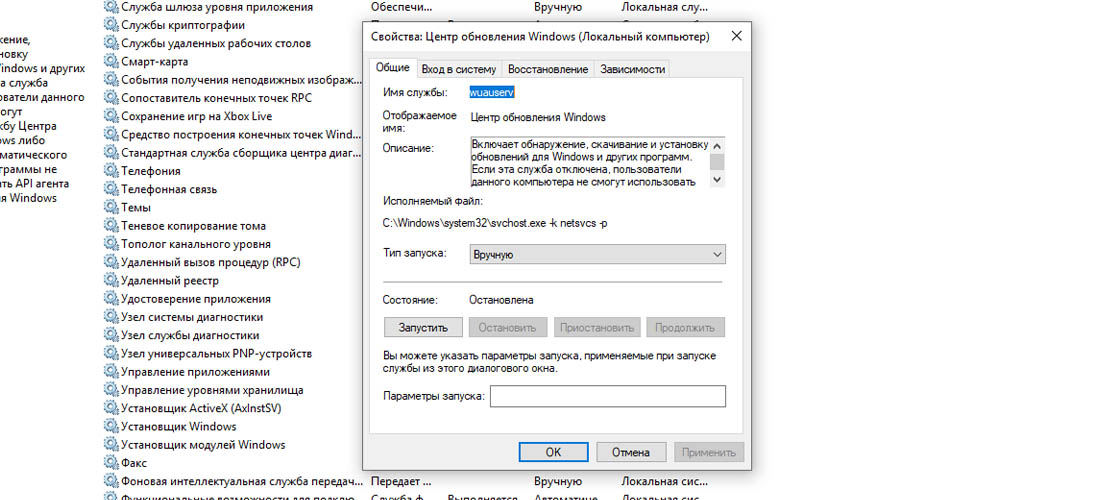1100x500 pixels.
Task: Click Обеспечи... cell of Служба шлюза row
Action: [x=401, y=7]
